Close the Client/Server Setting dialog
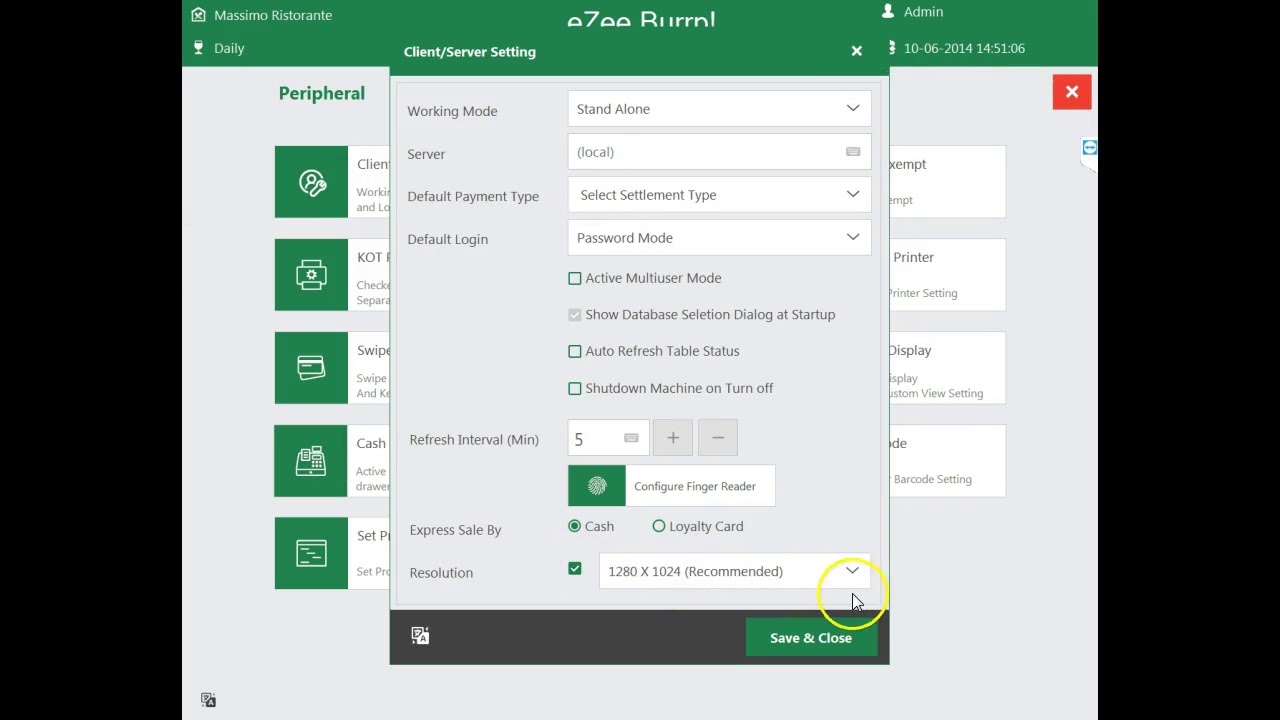 [x=857, y=51]
